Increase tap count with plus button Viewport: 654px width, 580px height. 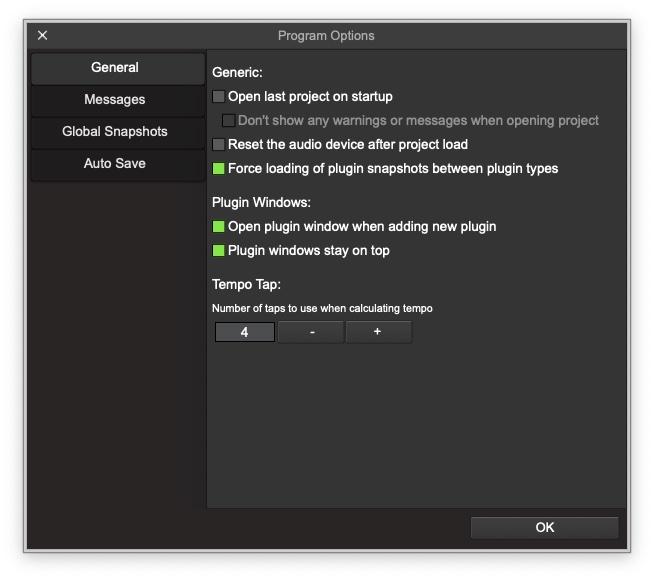pyautogui.click(x=378, y=332)
